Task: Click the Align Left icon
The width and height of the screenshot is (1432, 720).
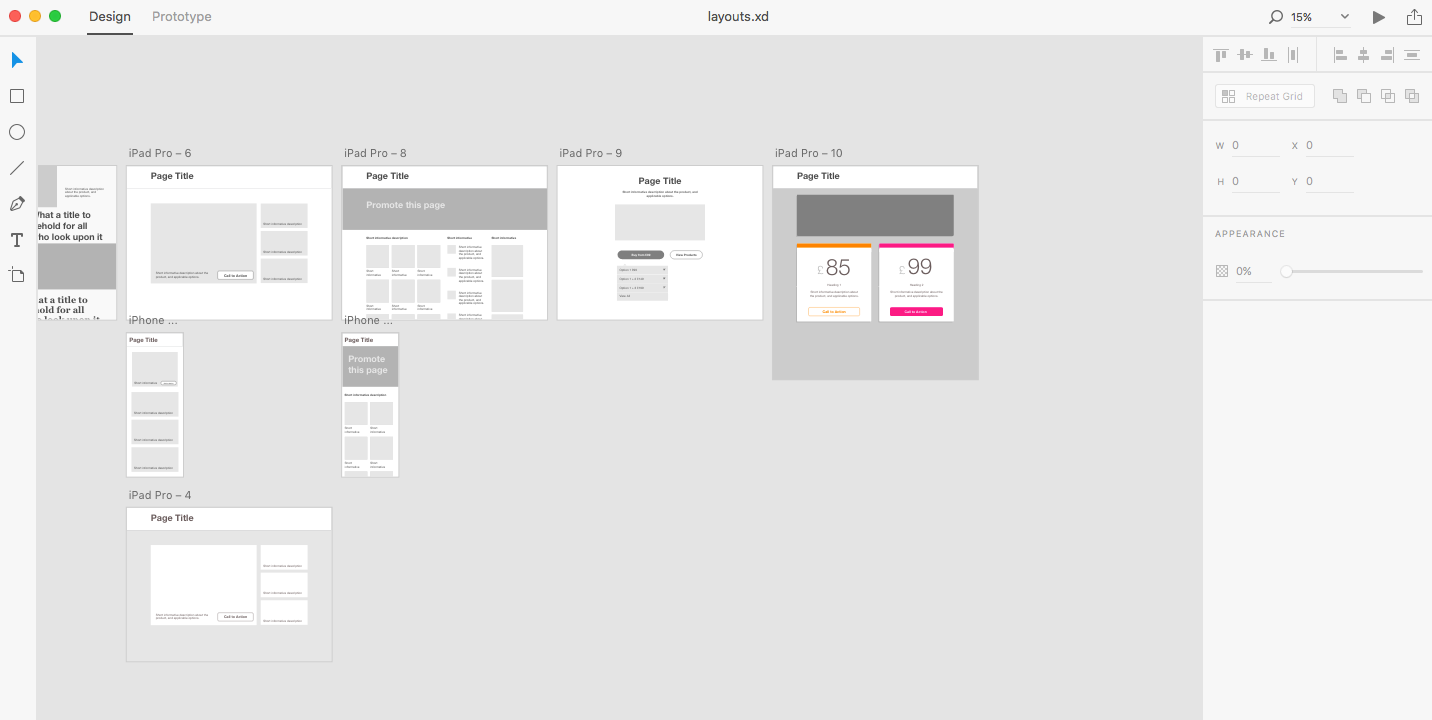Action: click(1340, 55)
